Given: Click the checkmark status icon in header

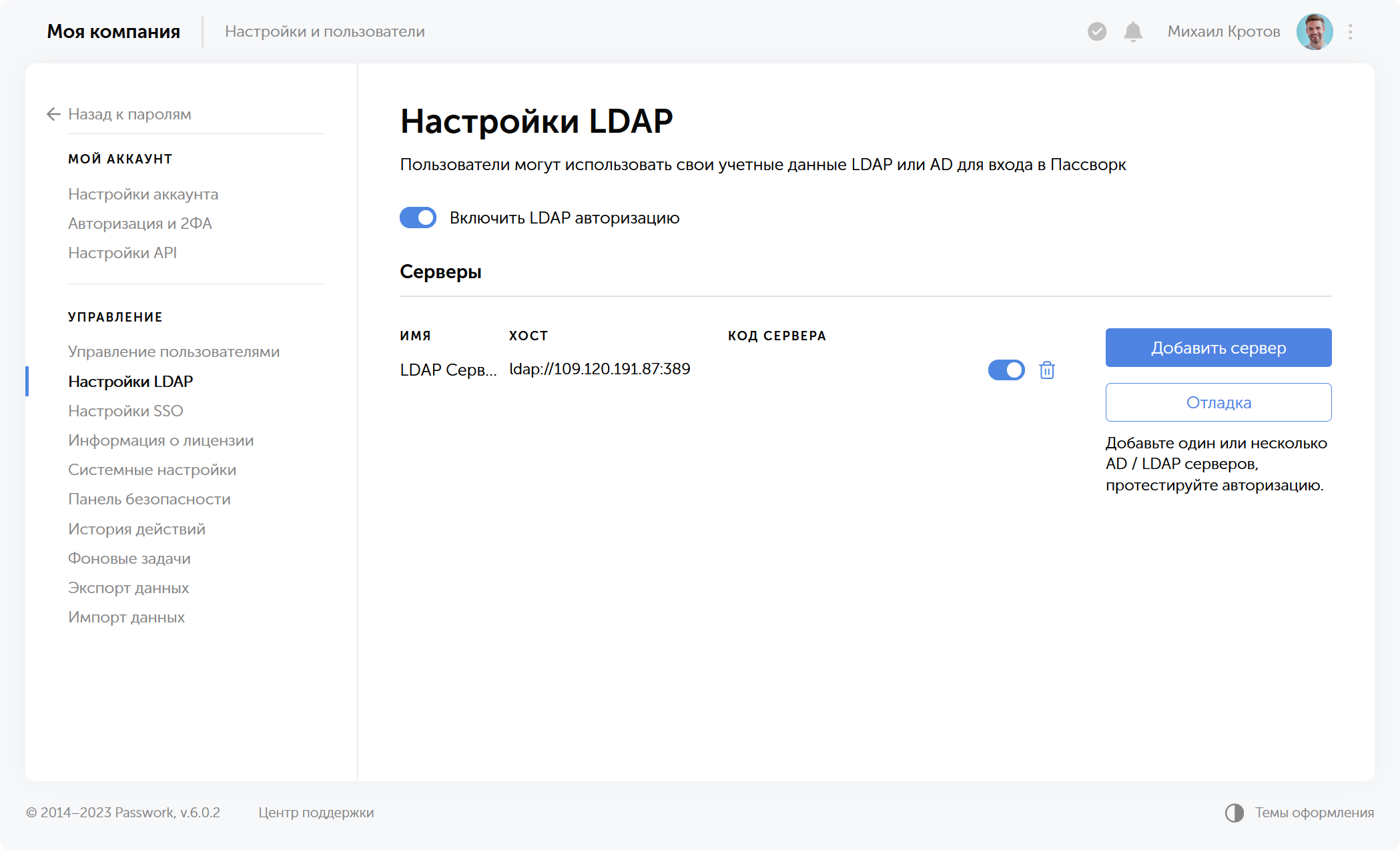Looking at the screenshot, I should coord(1096,31).
